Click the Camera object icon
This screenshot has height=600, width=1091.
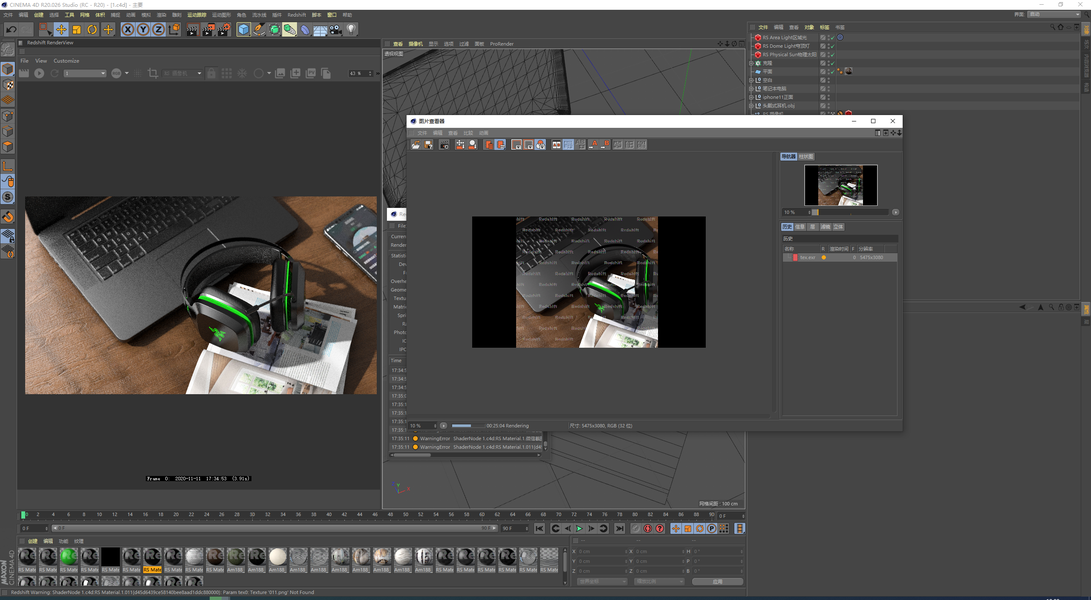click(x=335, y=29)
